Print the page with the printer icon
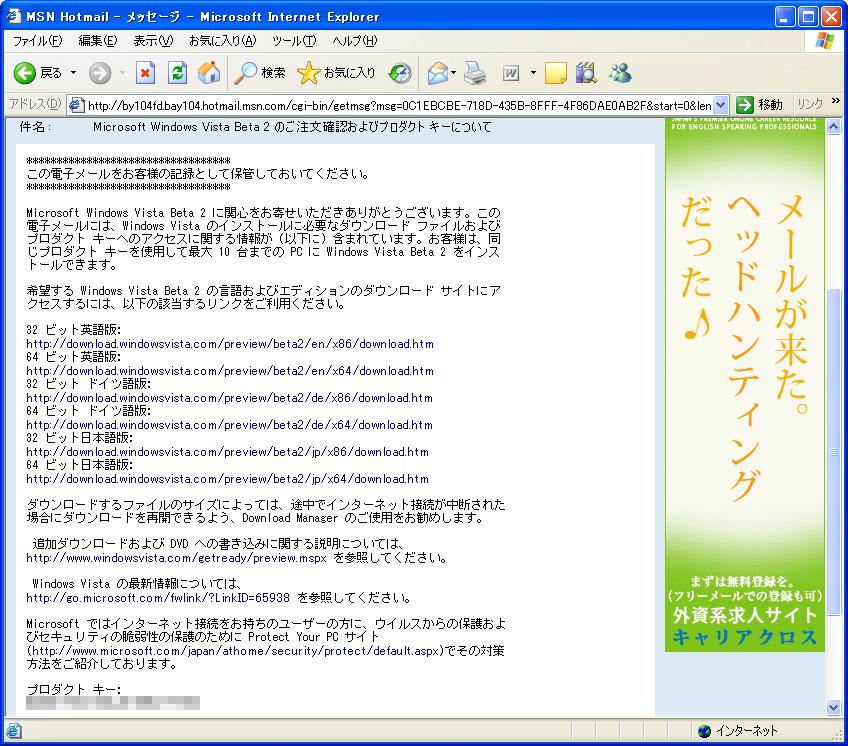The width and height of the screenshot is (848, 746). (475, 73)
